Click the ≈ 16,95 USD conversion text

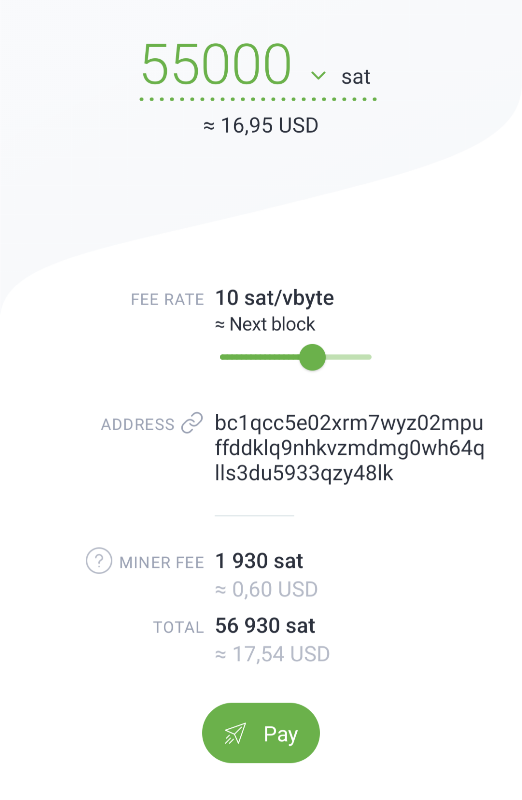261,125
